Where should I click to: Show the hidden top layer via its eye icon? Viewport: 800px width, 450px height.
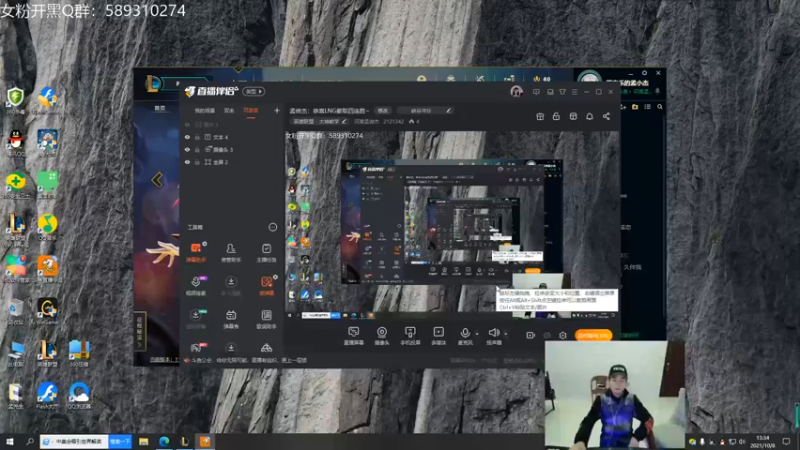coord(187,124)
